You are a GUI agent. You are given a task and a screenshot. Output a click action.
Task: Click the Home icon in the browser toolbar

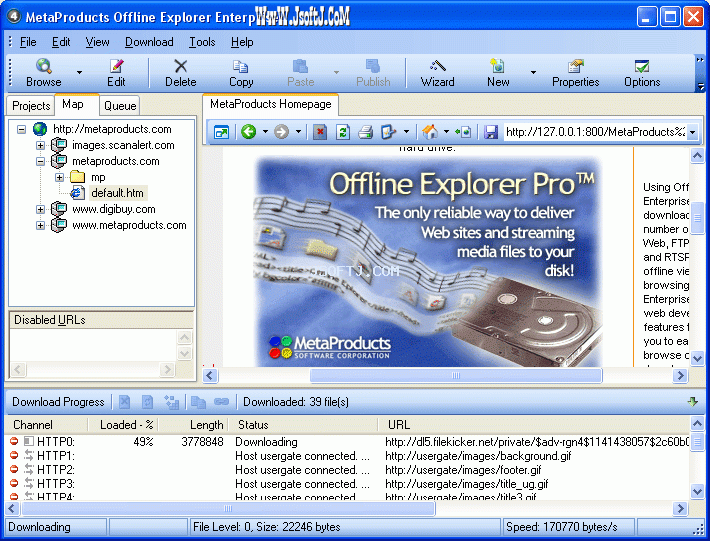[x=430, y=132]
